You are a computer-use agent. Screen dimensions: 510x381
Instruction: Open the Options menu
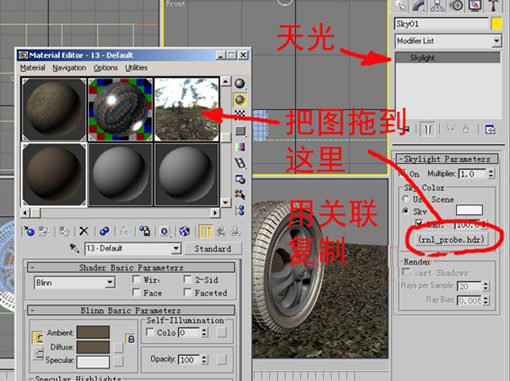pyautogui.click(x=105, y=68)
